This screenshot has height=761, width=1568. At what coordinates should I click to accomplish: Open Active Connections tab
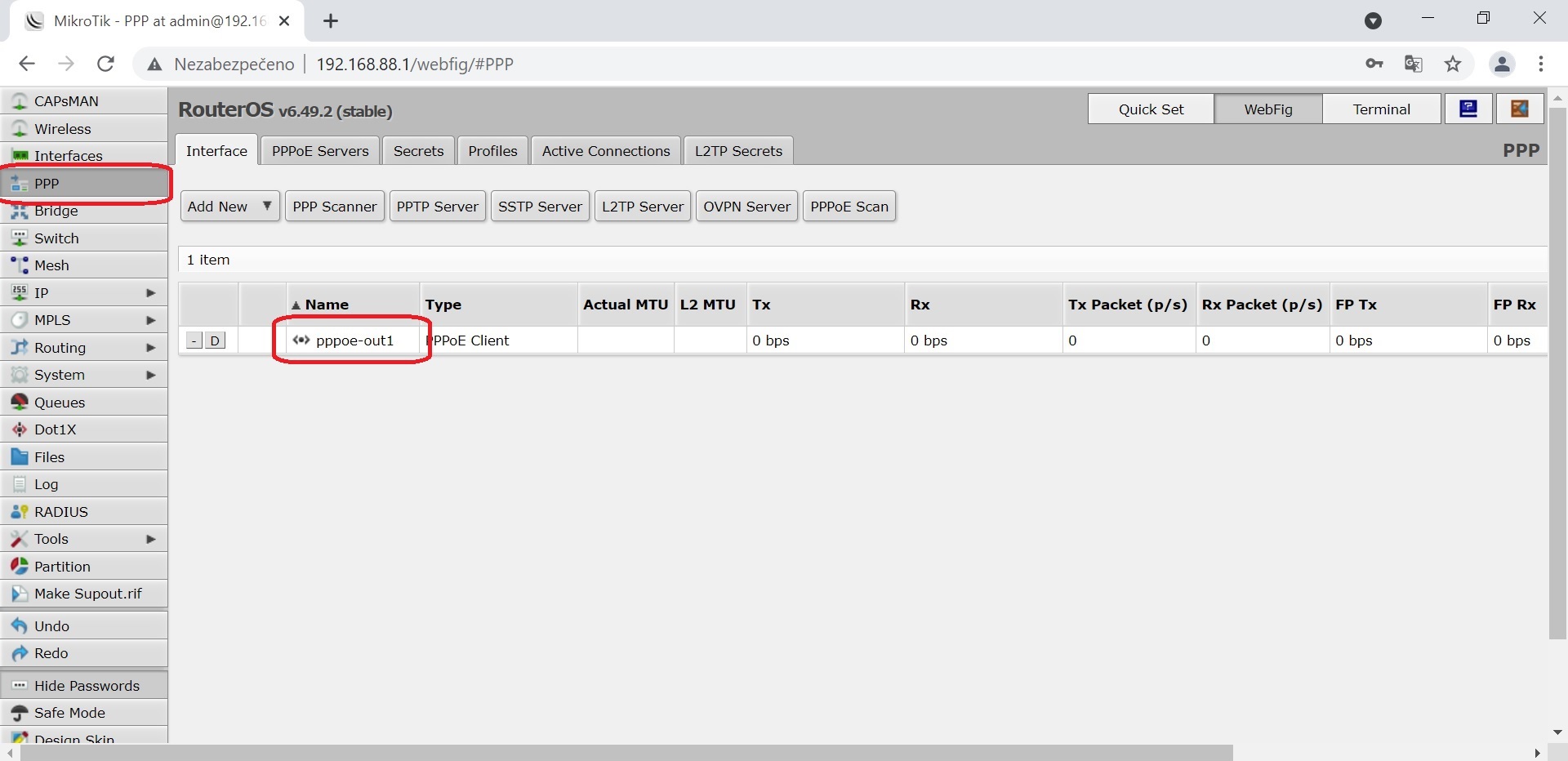(x=606, y=151)
